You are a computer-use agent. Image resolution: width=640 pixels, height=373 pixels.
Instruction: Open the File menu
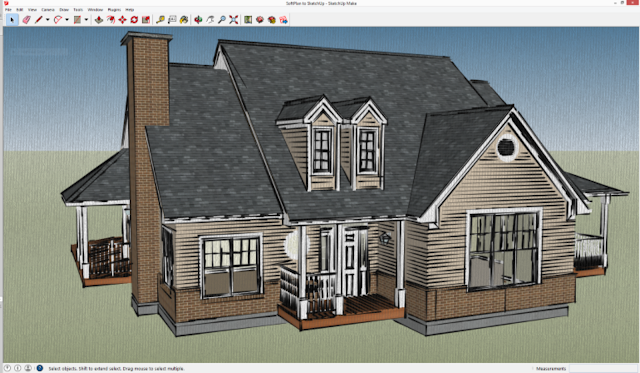pos(8,9)
